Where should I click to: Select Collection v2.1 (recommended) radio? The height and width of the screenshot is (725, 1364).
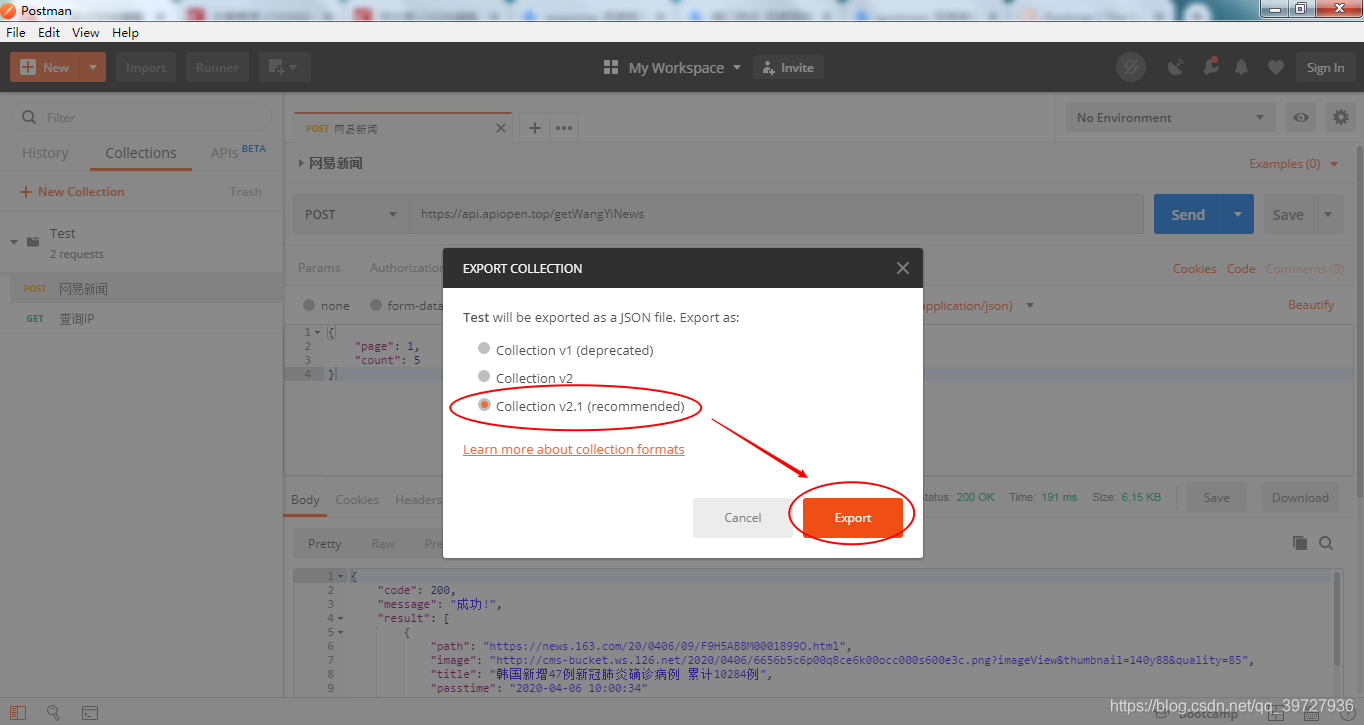[485, 405]
